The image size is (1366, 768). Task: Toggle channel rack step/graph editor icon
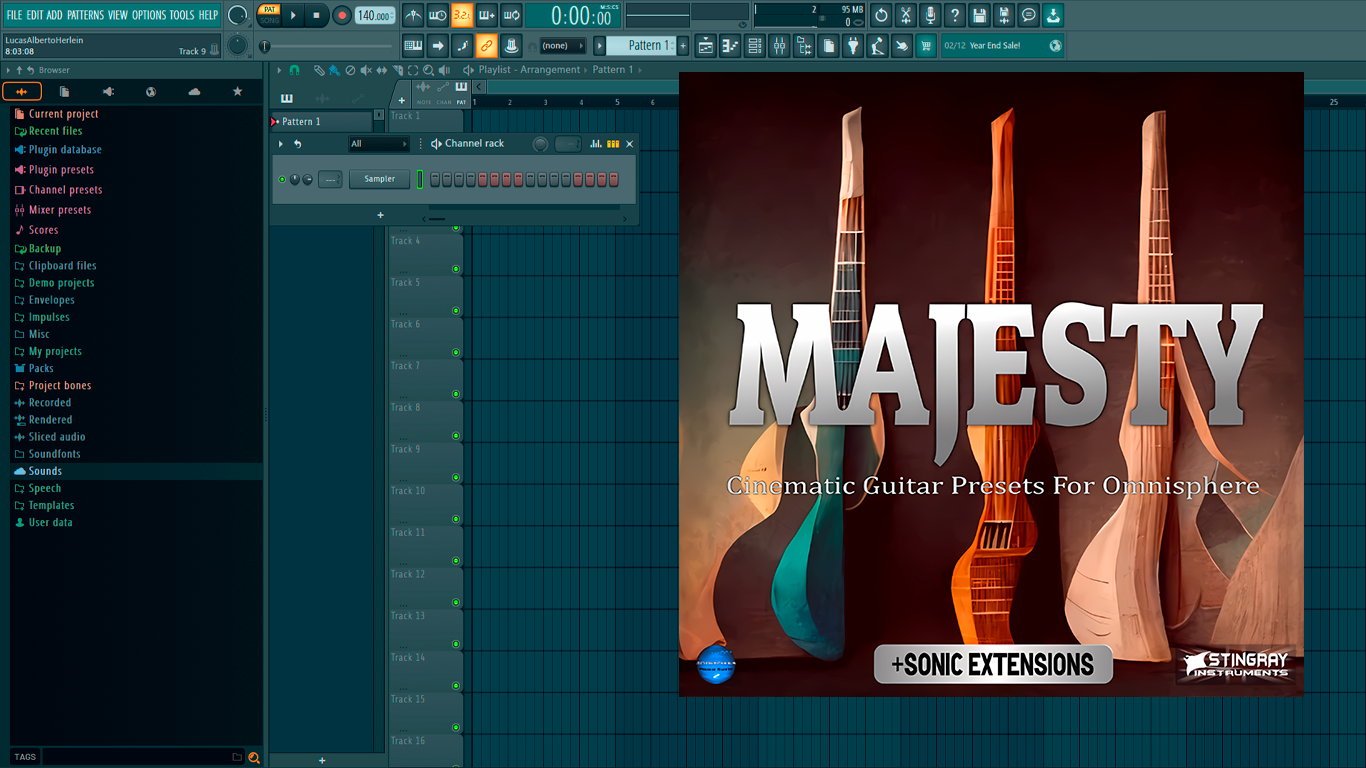pyautogui.click(x=596, y=144)
